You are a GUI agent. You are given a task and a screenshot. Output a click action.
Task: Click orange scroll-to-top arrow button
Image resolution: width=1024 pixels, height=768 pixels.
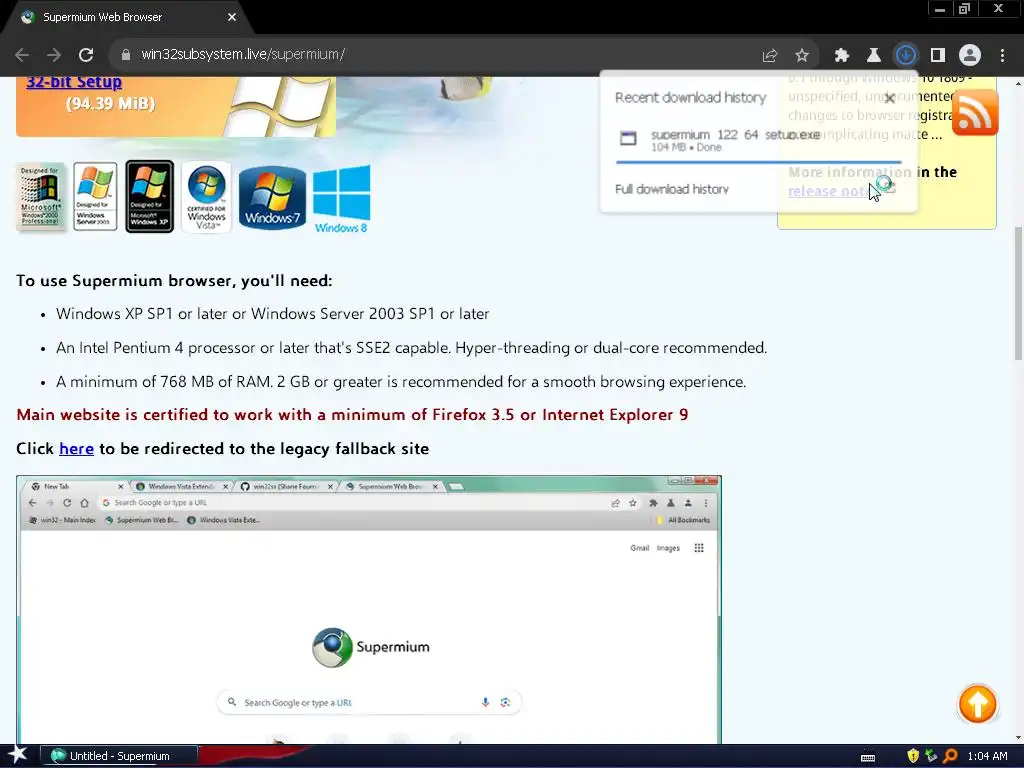[978, 704]
